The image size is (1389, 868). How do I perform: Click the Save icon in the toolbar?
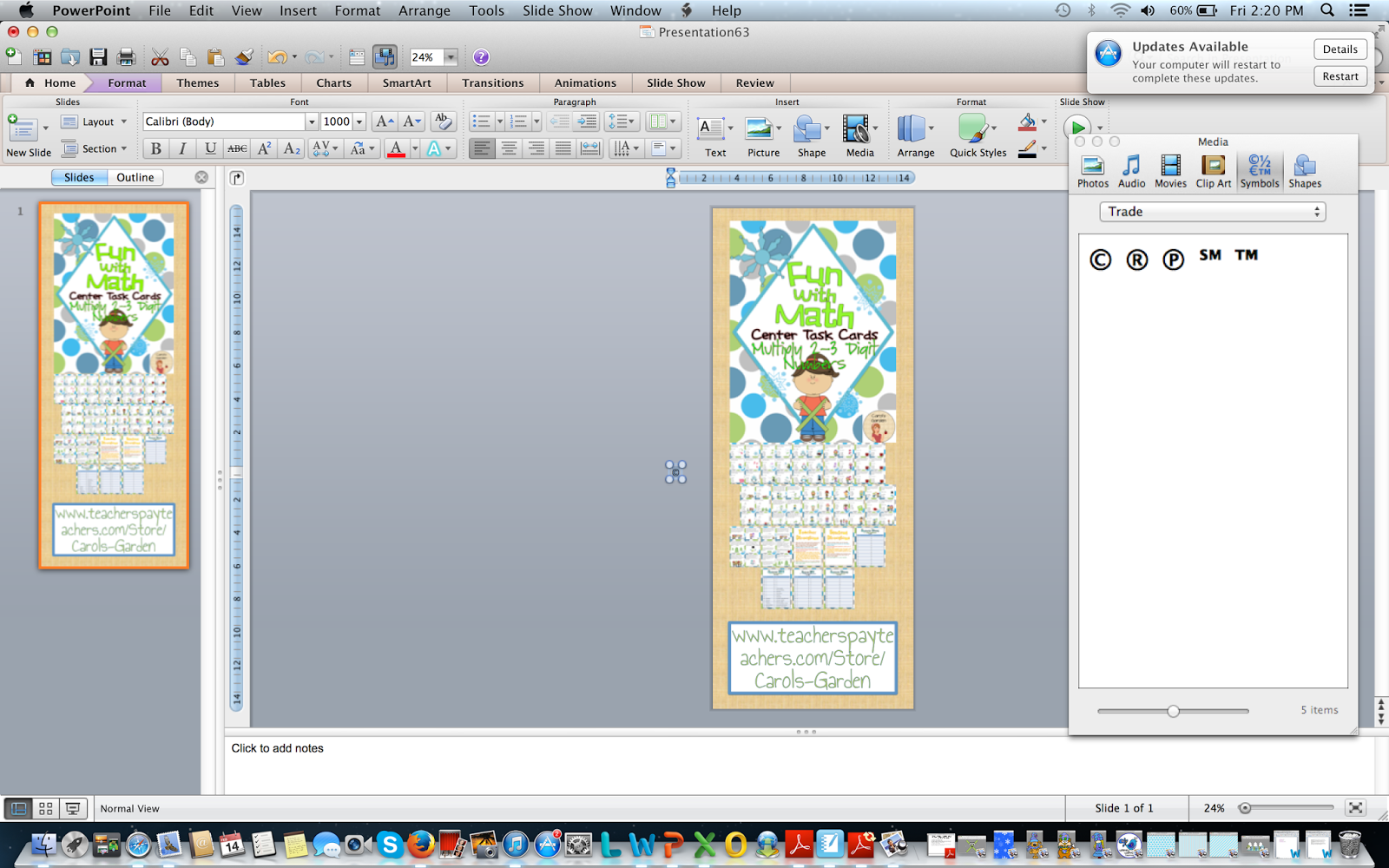click(98, 57)
